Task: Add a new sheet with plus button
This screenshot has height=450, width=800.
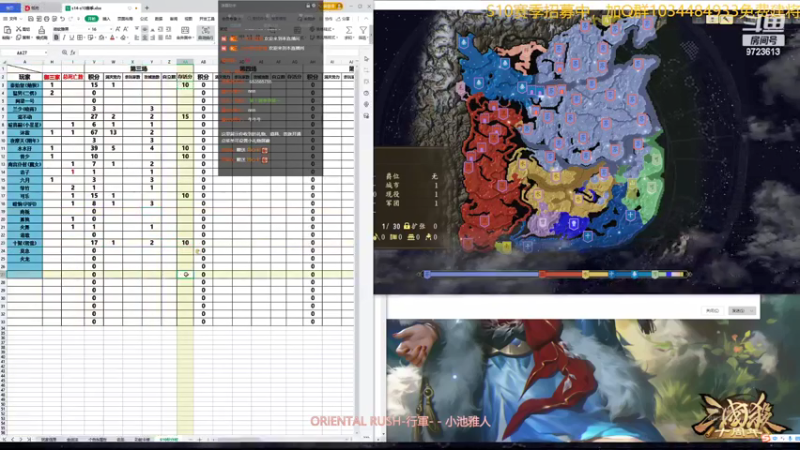Action: pyautogui.click(x=199, y=439)
